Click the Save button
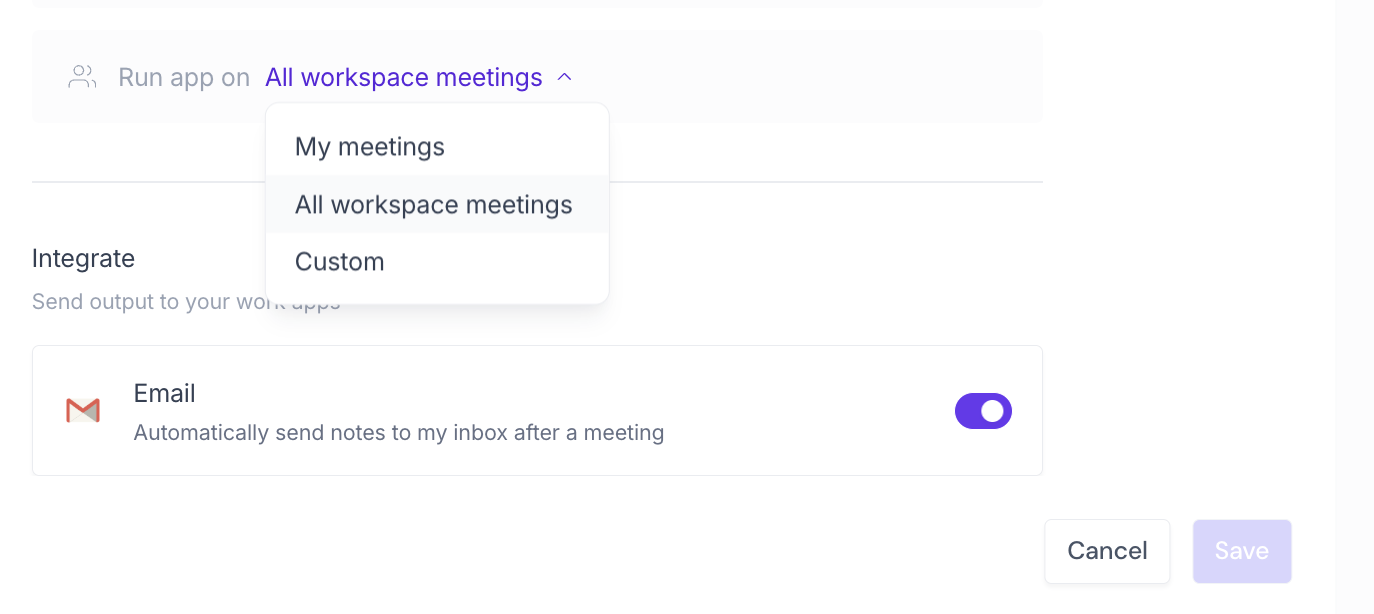The height and width of the screenshot is (614, 1374). (x=1241, y=550)
